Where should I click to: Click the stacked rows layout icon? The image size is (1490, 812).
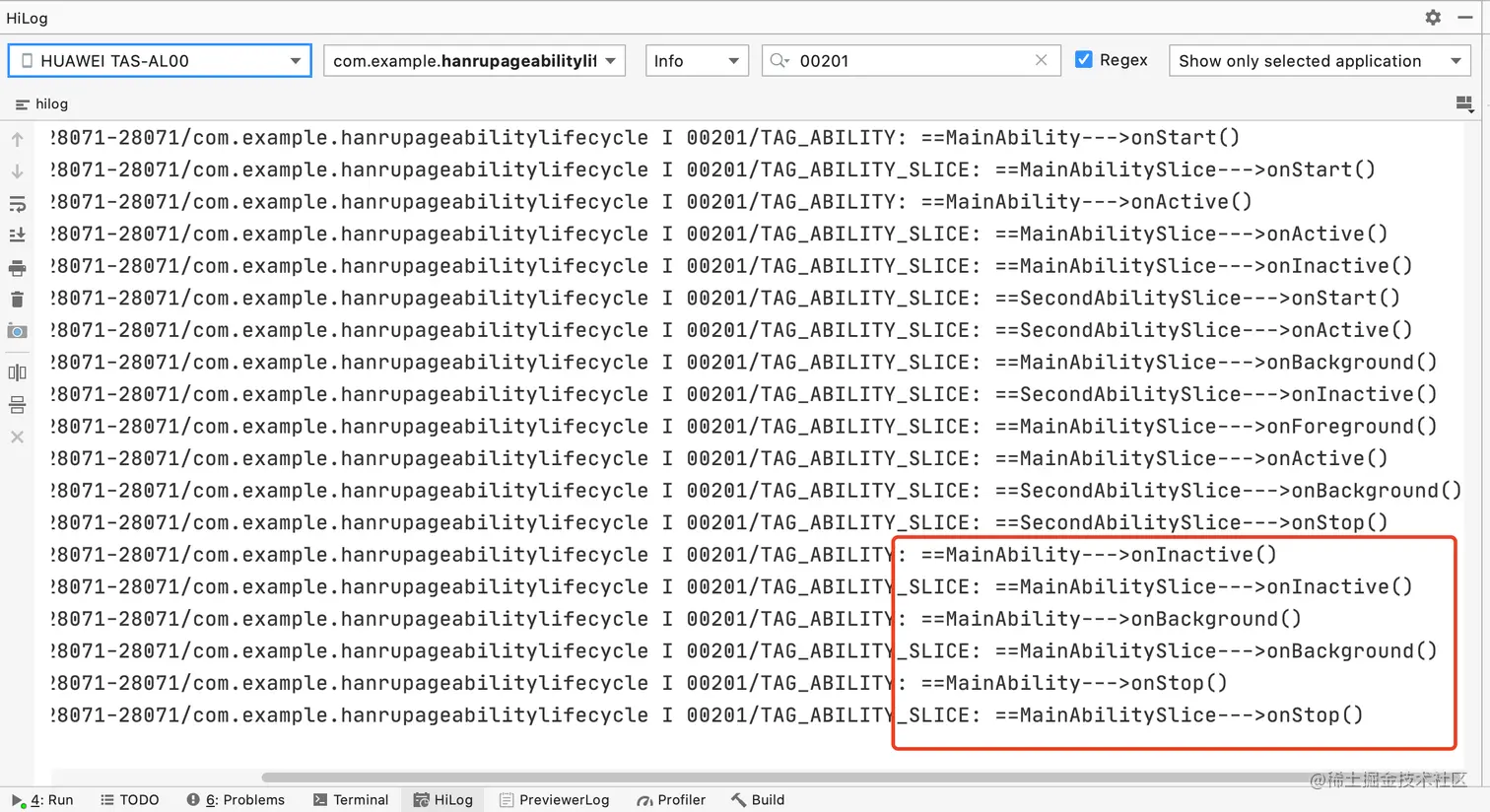point(18,405)
